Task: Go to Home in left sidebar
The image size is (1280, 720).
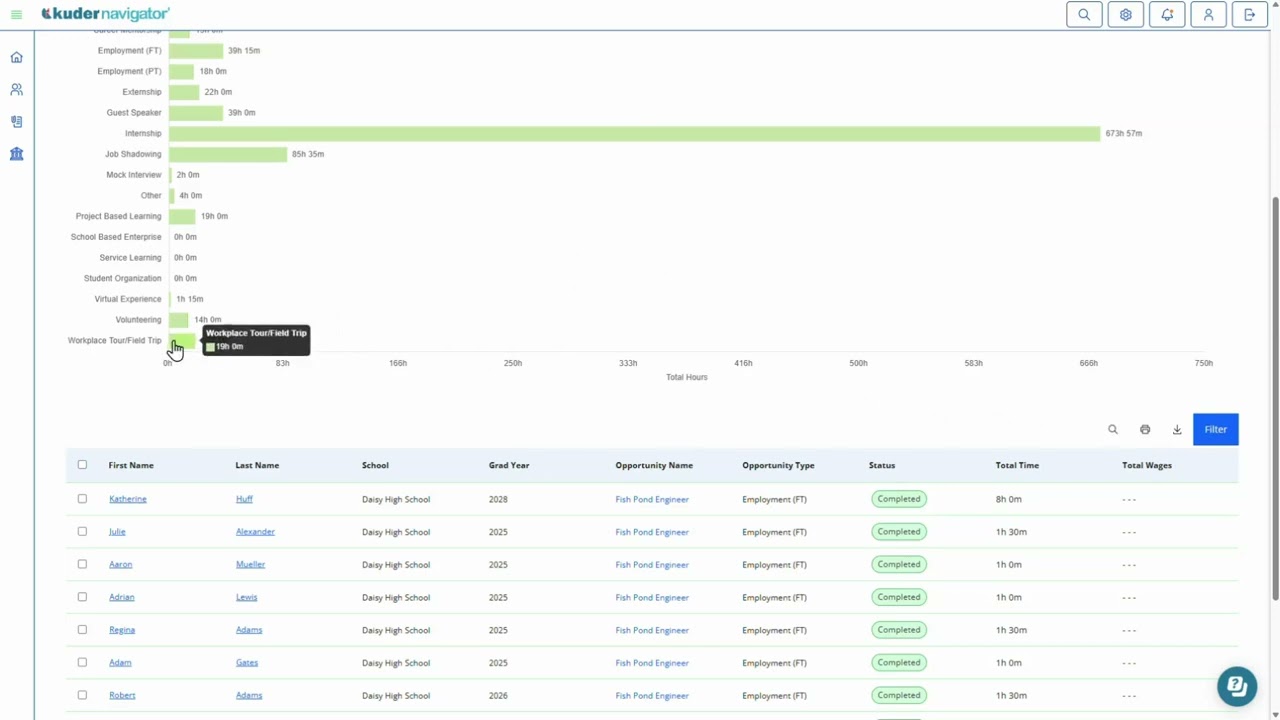Action: pos(16,57)
